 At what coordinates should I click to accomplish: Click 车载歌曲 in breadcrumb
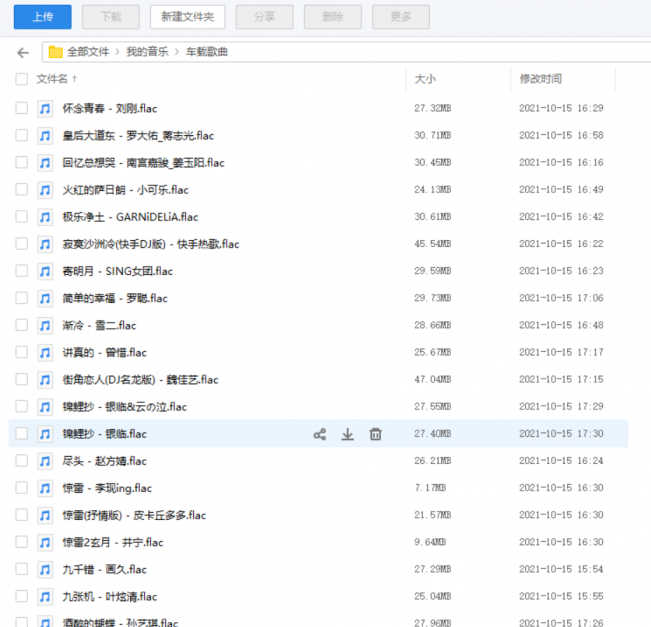207,52
